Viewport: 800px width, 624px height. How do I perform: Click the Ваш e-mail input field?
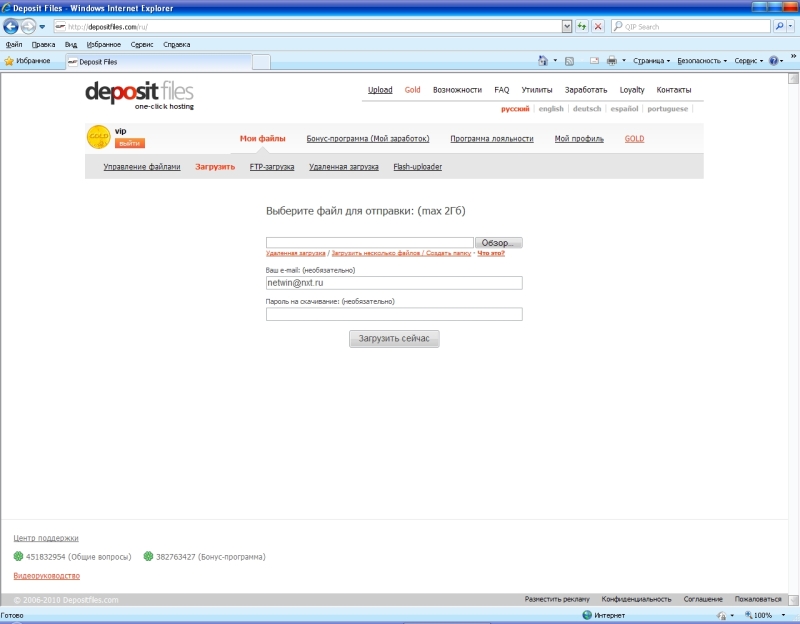pyautogui.click(x=394, y=283)
